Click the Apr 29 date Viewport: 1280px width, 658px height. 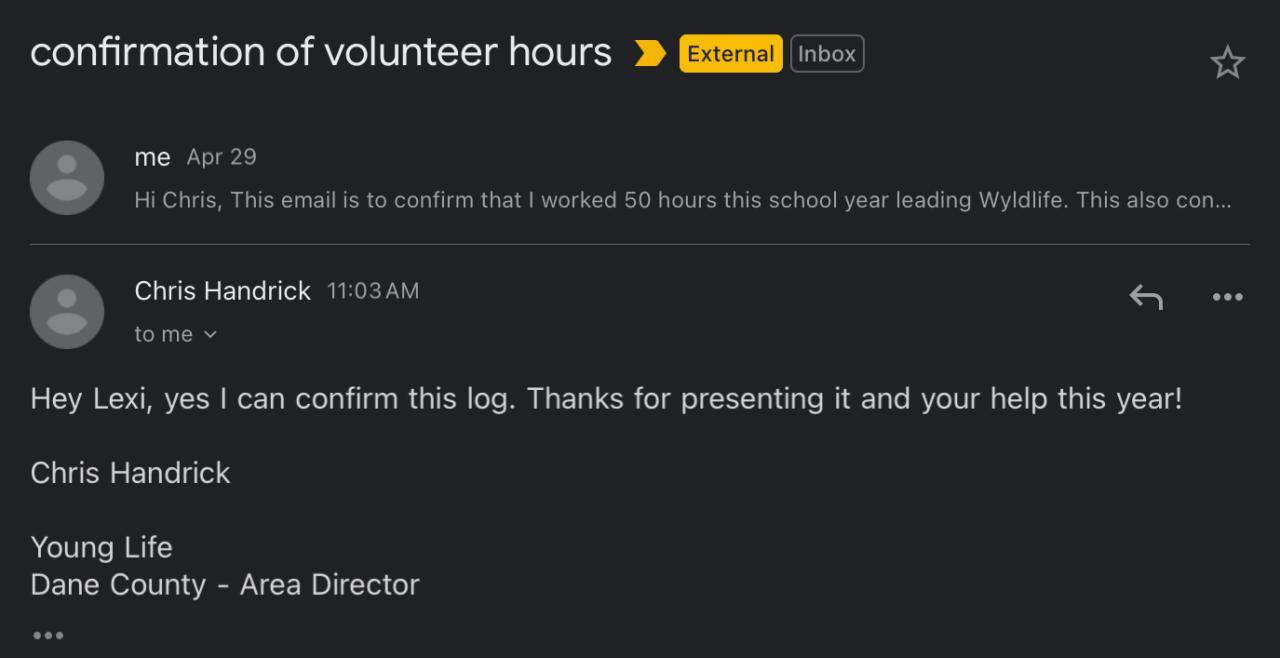pos(221,157)
